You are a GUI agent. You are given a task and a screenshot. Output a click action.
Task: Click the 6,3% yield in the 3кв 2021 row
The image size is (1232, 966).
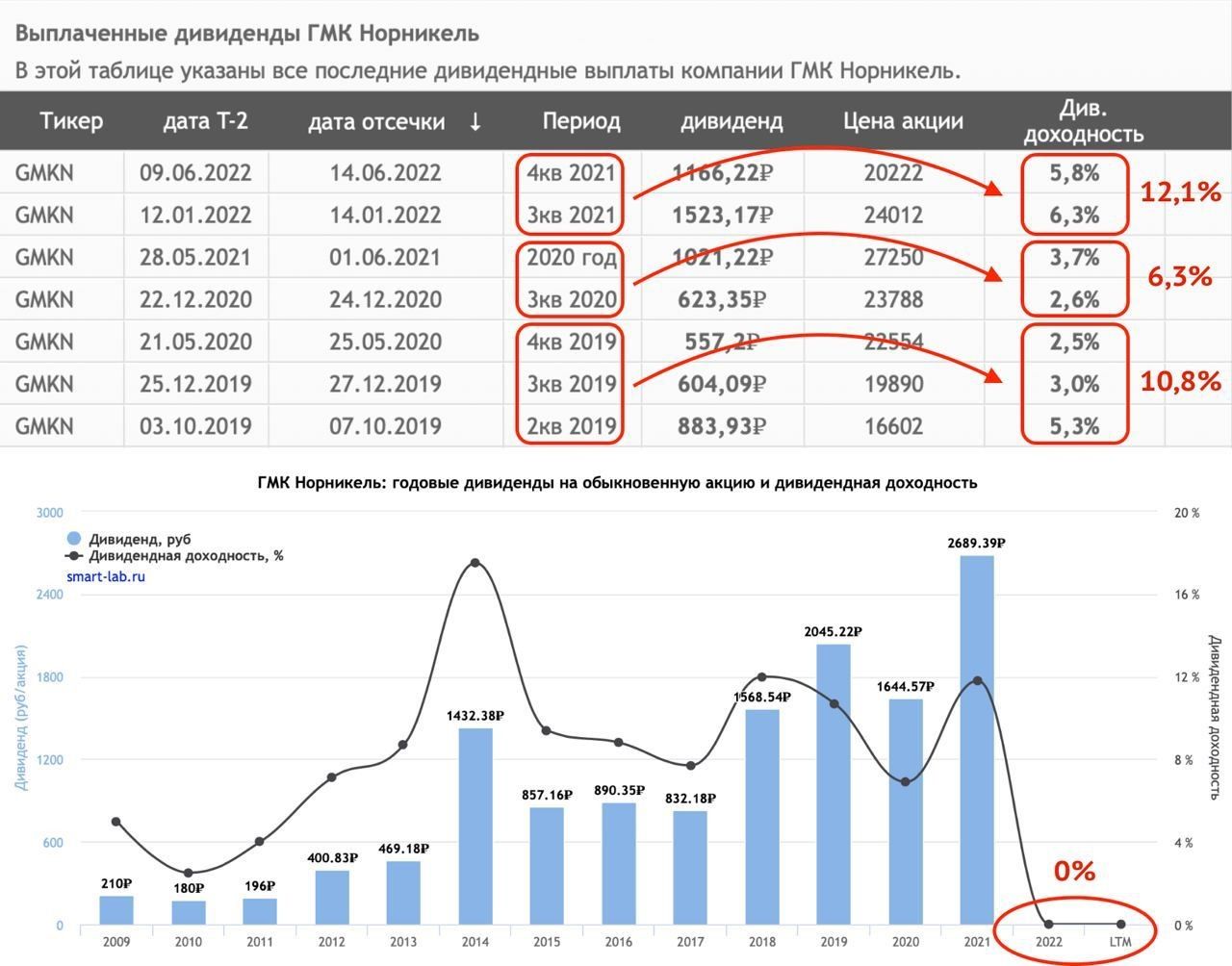tap(1074, 216)
